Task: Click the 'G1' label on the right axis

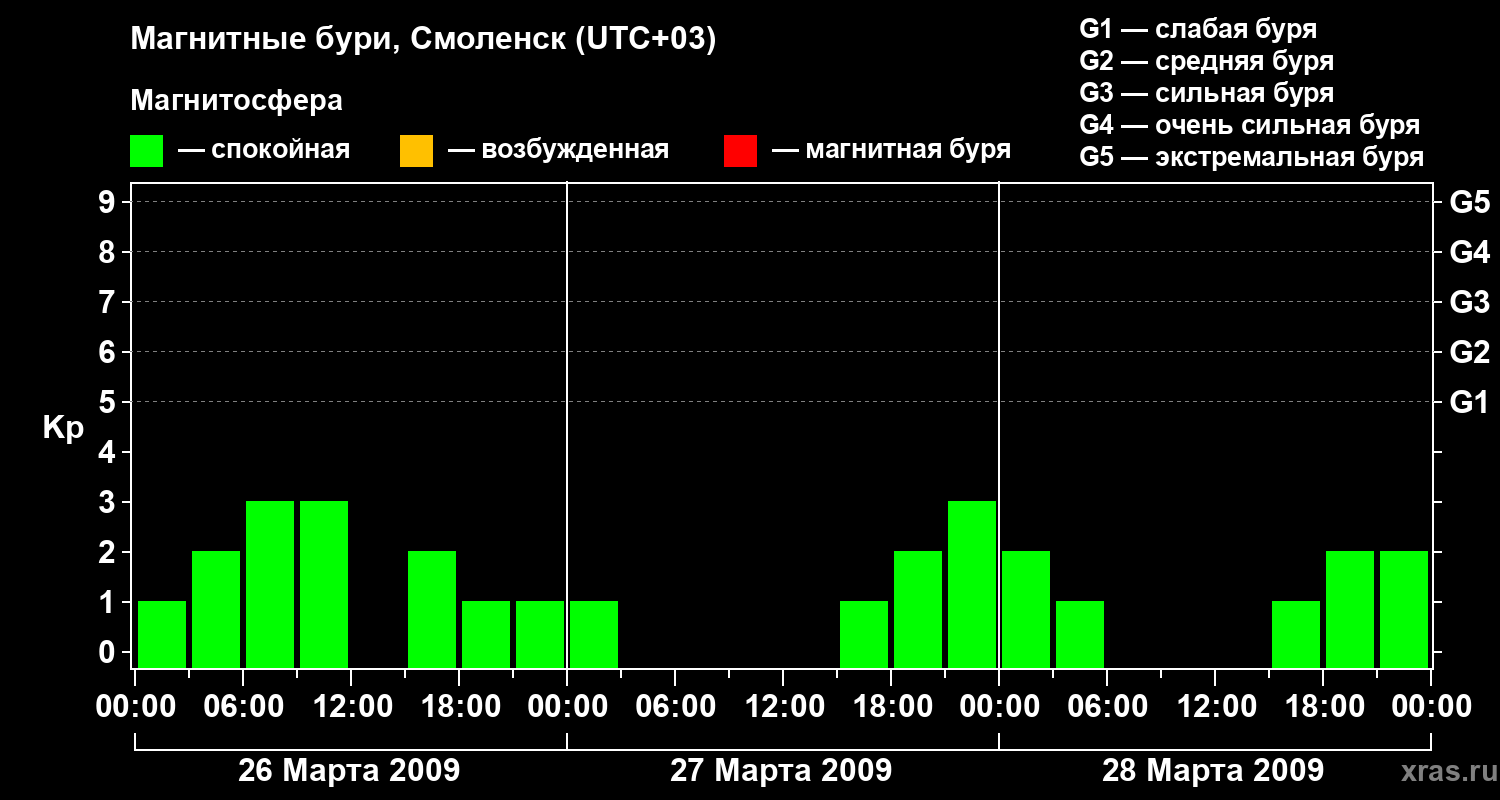Action: tap(1469, 402)
